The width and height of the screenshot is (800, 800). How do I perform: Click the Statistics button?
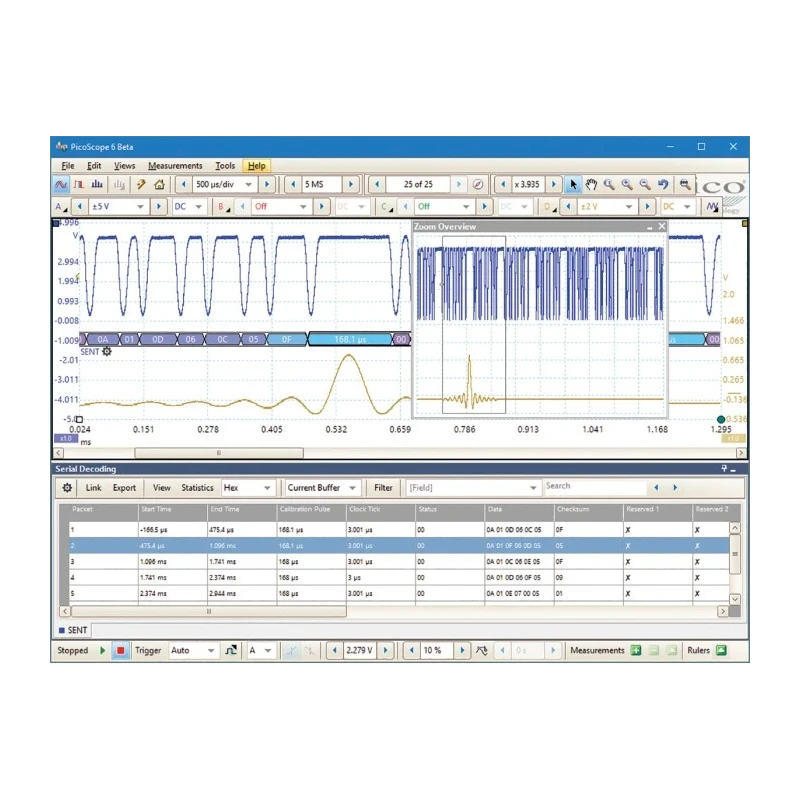(197, 488)
